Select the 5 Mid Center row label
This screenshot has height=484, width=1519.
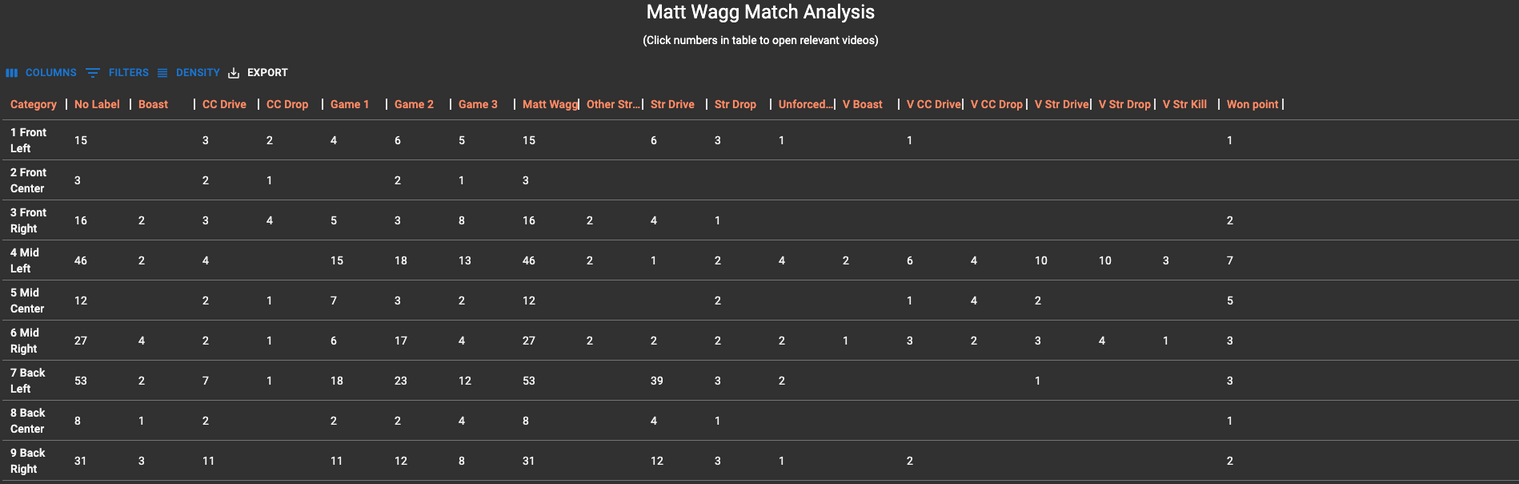28,300
